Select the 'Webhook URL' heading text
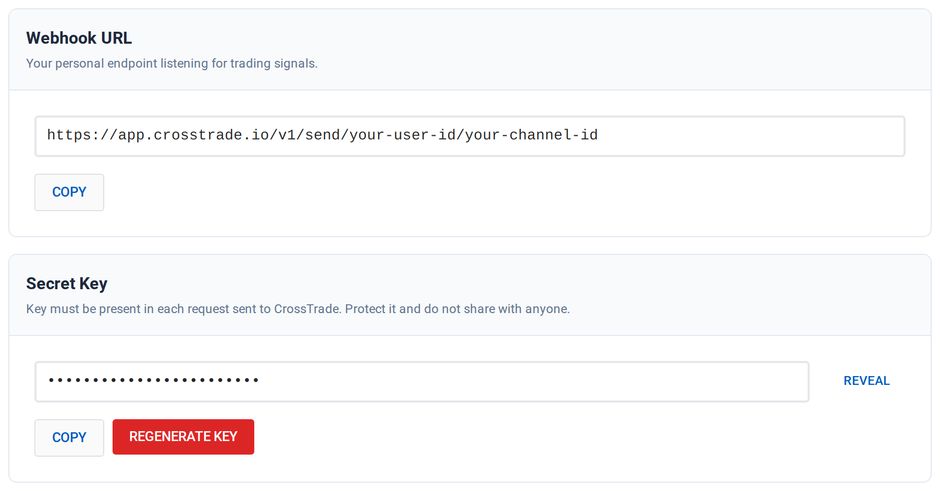 [x=79, y=38]
